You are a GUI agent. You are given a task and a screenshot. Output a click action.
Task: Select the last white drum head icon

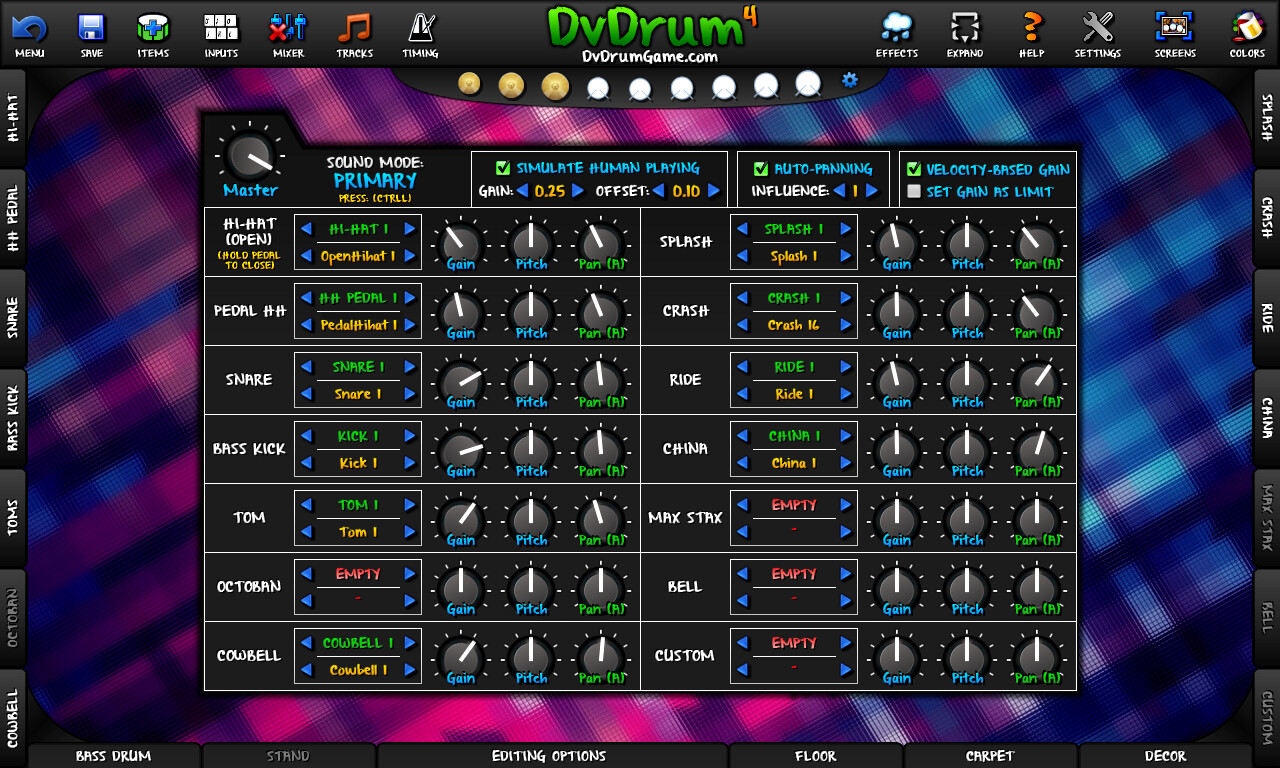pos(808,84)
